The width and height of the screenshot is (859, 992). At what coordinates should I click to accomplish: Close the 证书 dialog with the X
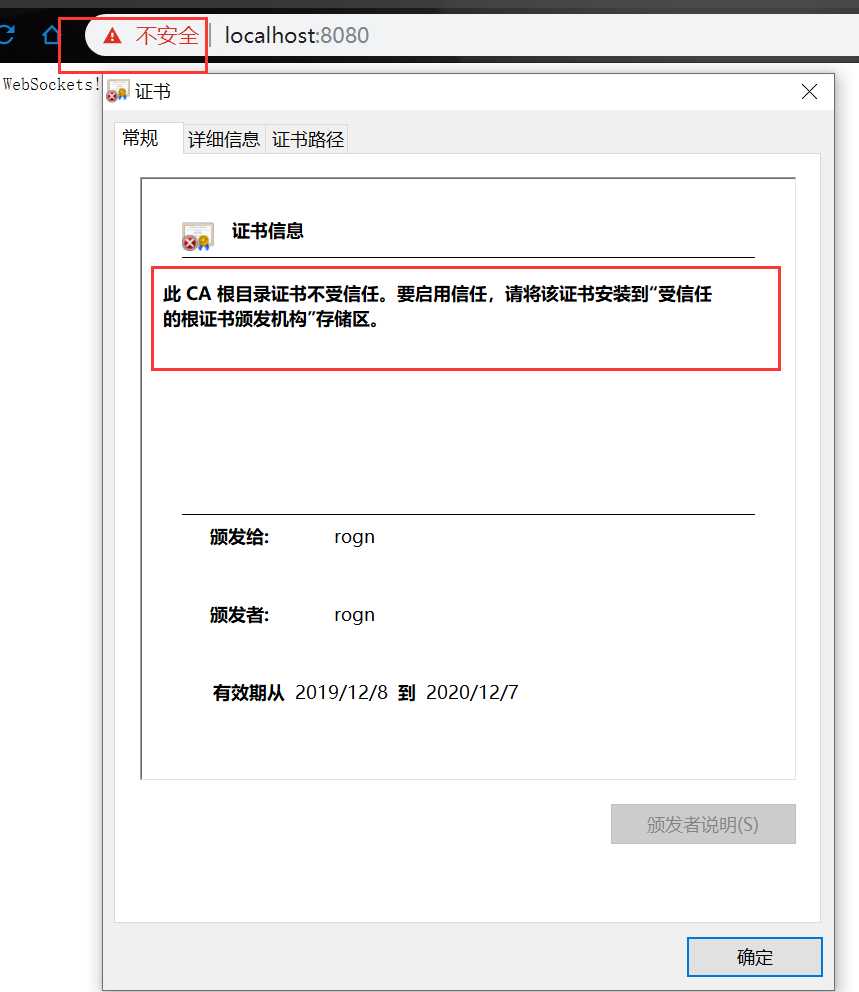click(x=809, y=92)
